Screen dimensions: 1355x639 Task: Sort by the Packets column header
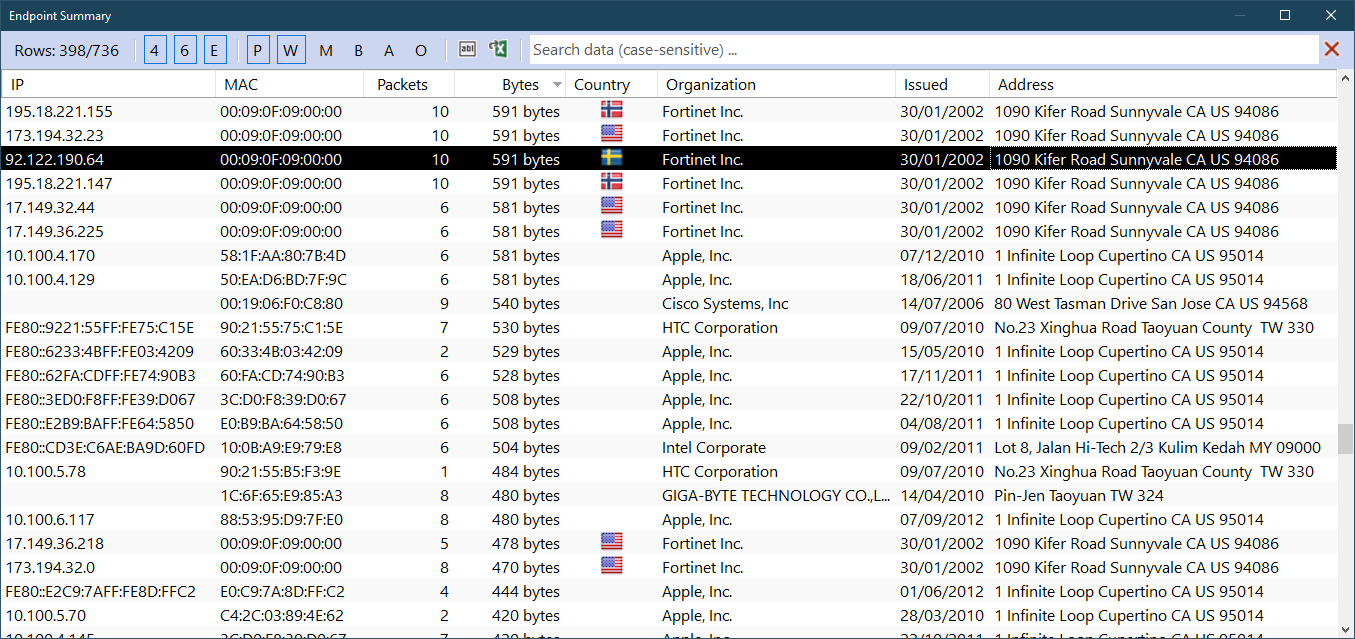point(402,85)
